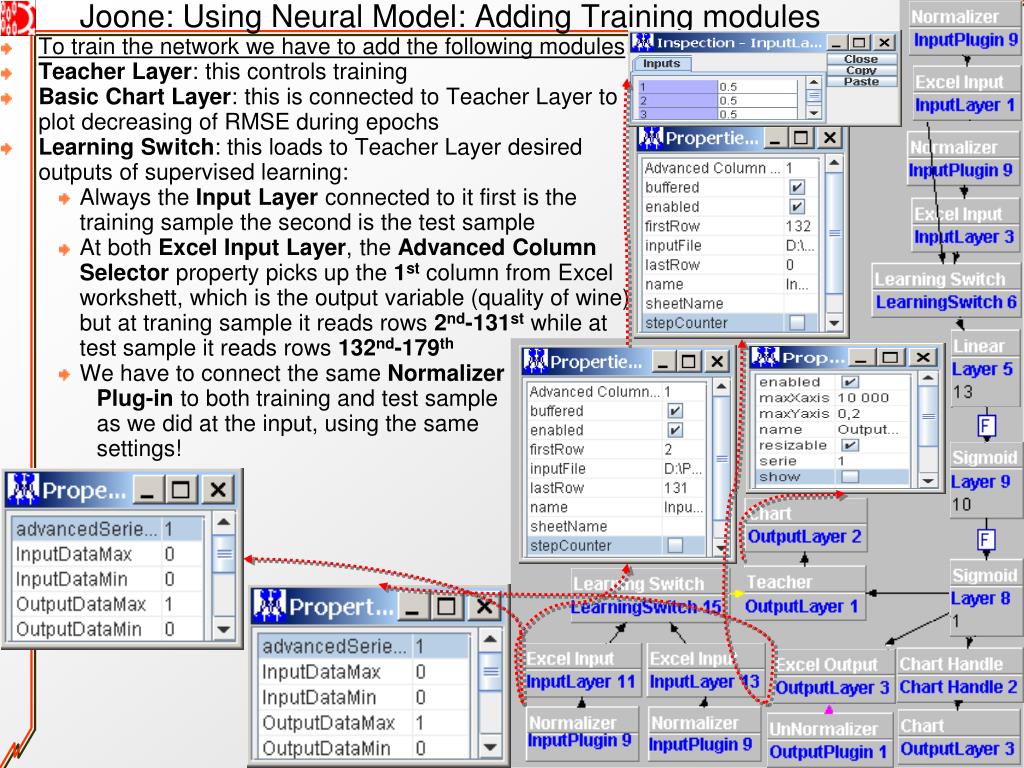1024x768 pixels.
Task: Click the scrollbar thumb in the left normalizer Prope window
Action: (x=223, y=554)
